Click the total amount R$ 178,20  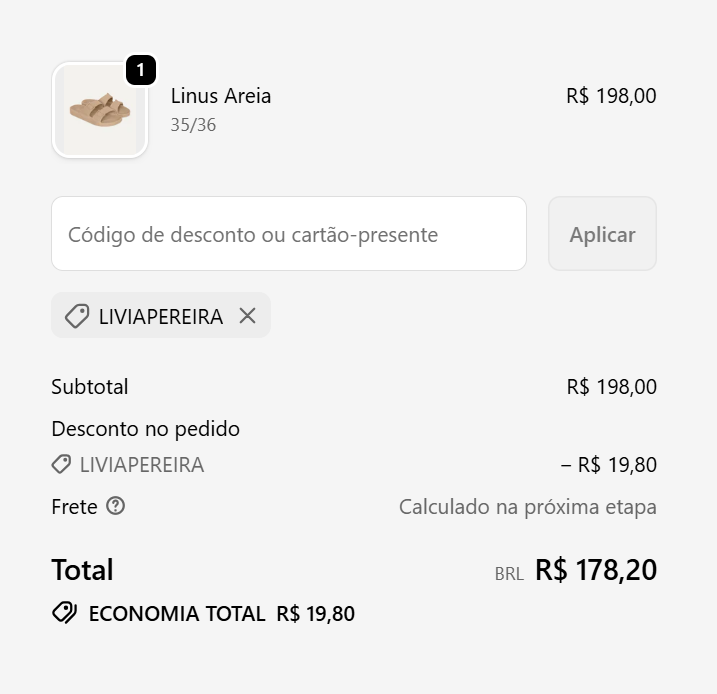(596, 570)
